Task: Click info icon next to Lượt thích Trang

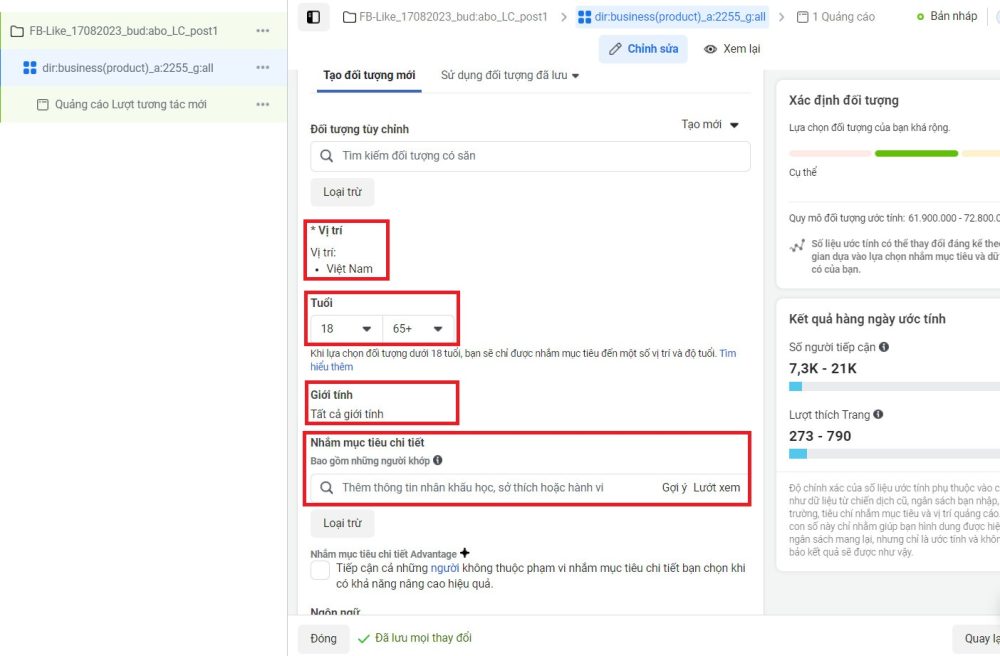Action: 878,414
